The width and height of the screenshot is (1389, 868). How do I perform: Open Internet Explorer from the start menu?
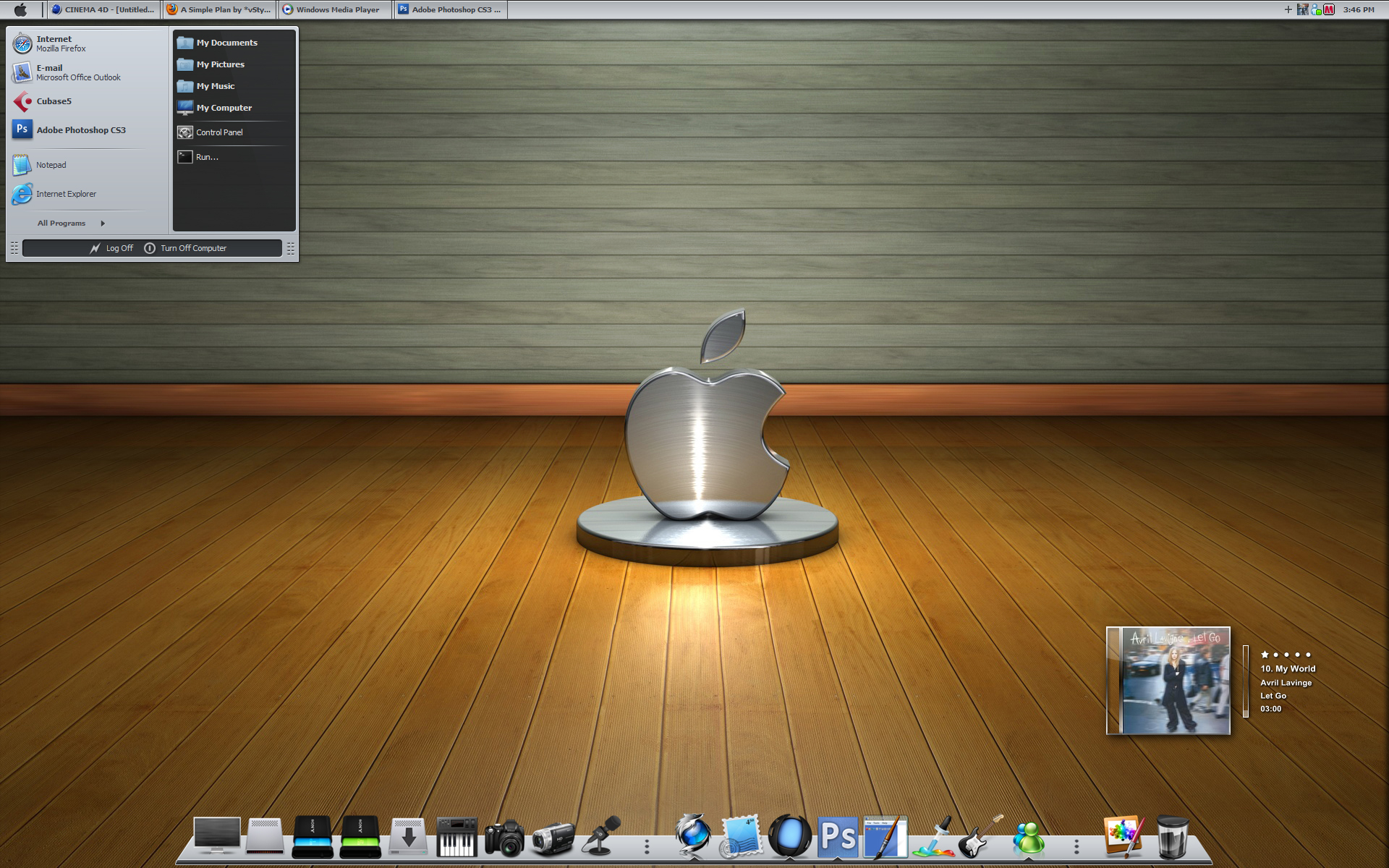[x=87, y=194]
